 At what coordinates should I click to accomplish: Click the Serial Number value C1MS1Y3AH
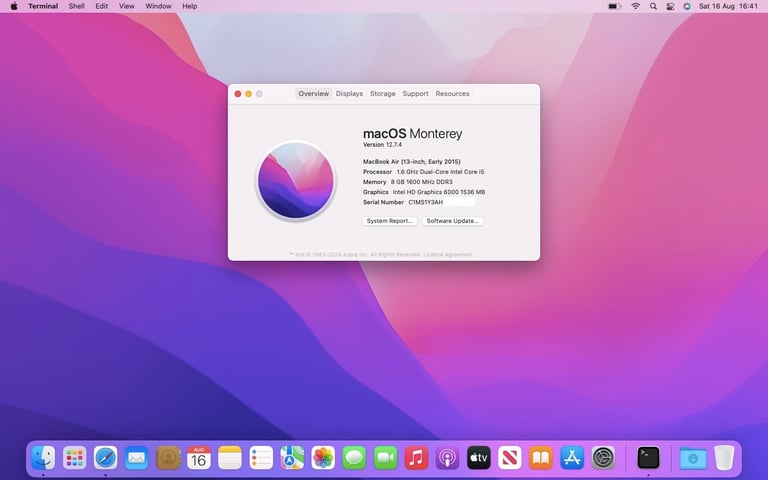426,202
